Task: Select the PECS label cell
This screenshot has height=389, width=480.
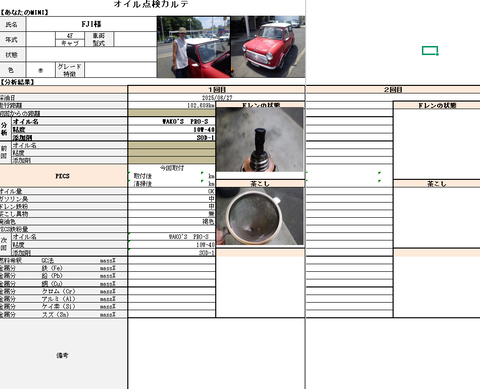Action: coord(63,176)
